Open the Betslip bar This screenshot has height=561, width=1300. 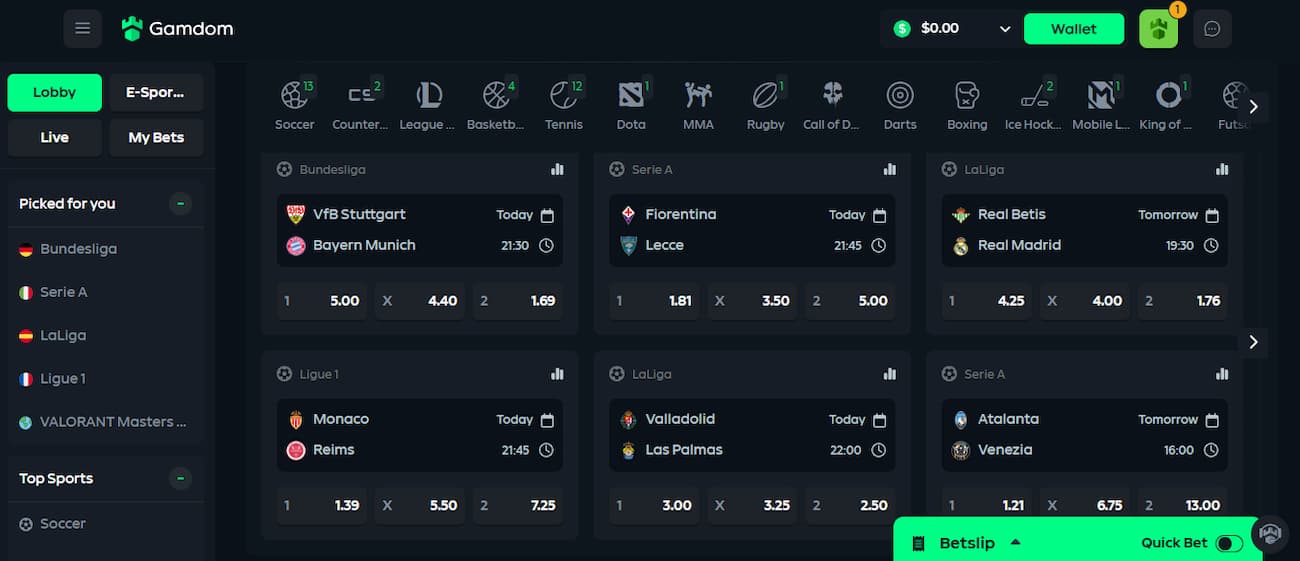pyautogui.click(x=1076, y=542)
